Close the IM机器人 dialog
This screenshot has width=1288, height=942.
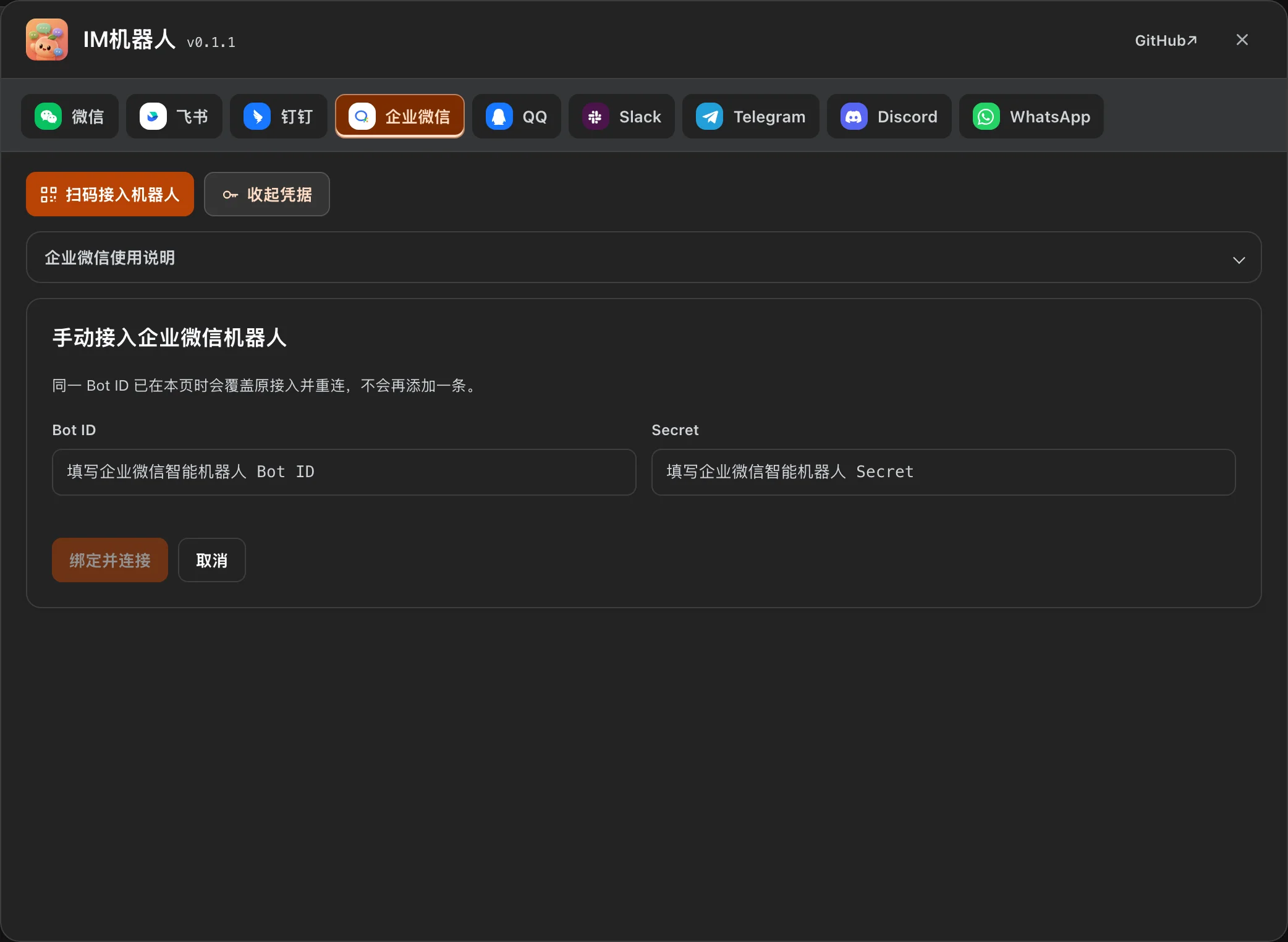pyautogui.click(x=1242, y=40)
